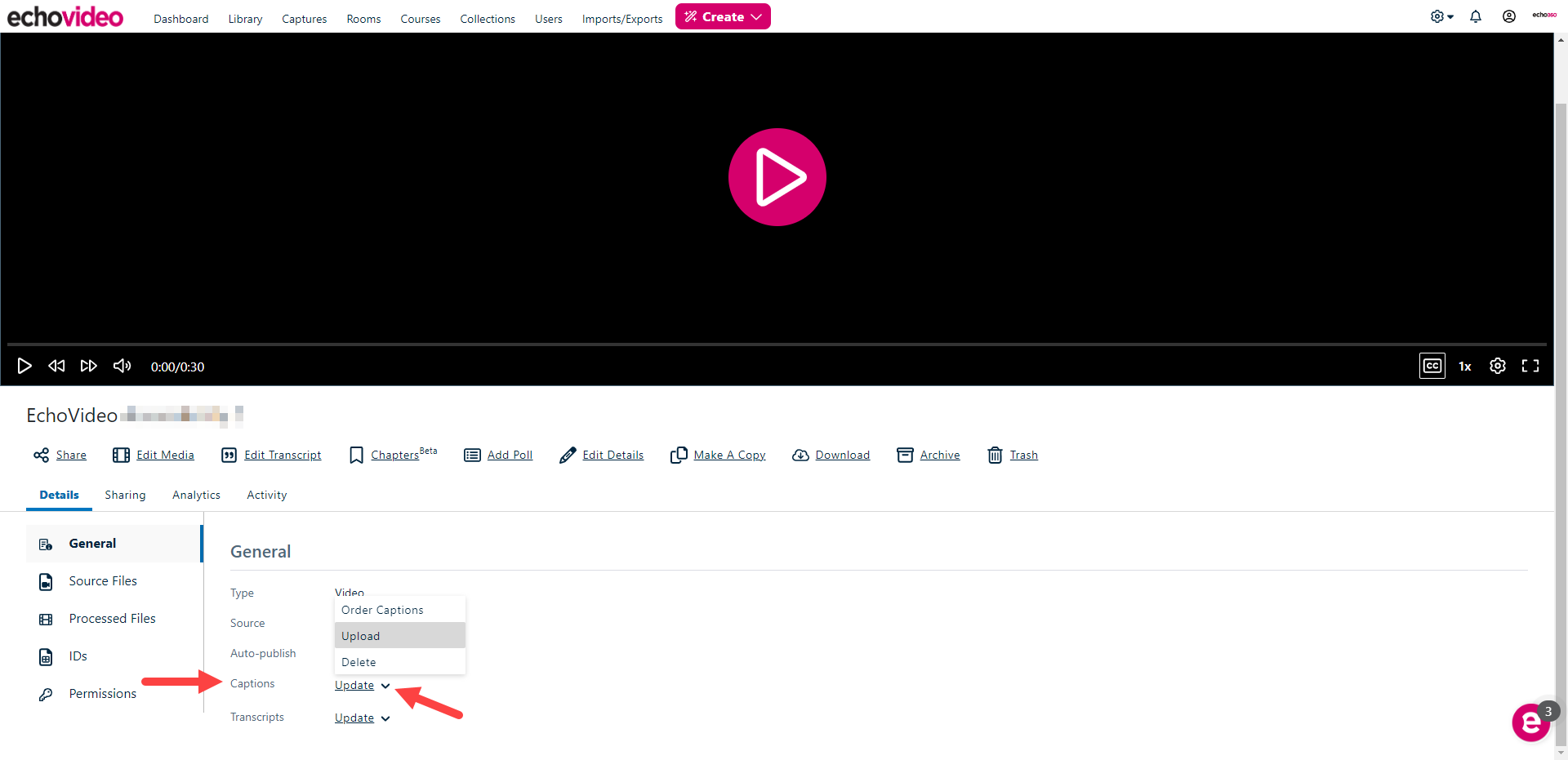Open the admin settings gear dropdown
Viewport: 1568px width, 760px height.
point(1441,16)
